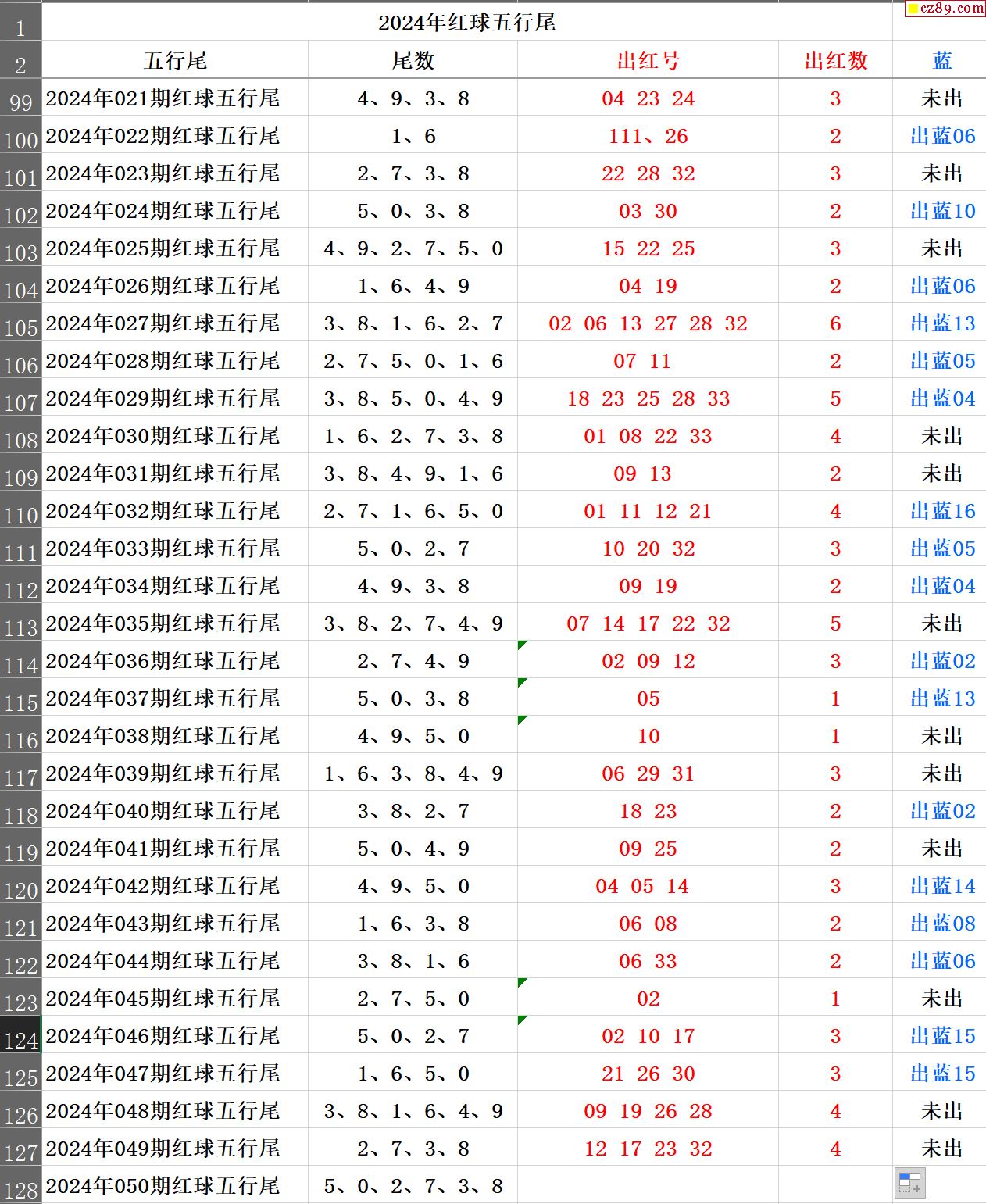Click the title cell 2024年红球五行尾
986x1204 pixels.
(x=466, y=22)
